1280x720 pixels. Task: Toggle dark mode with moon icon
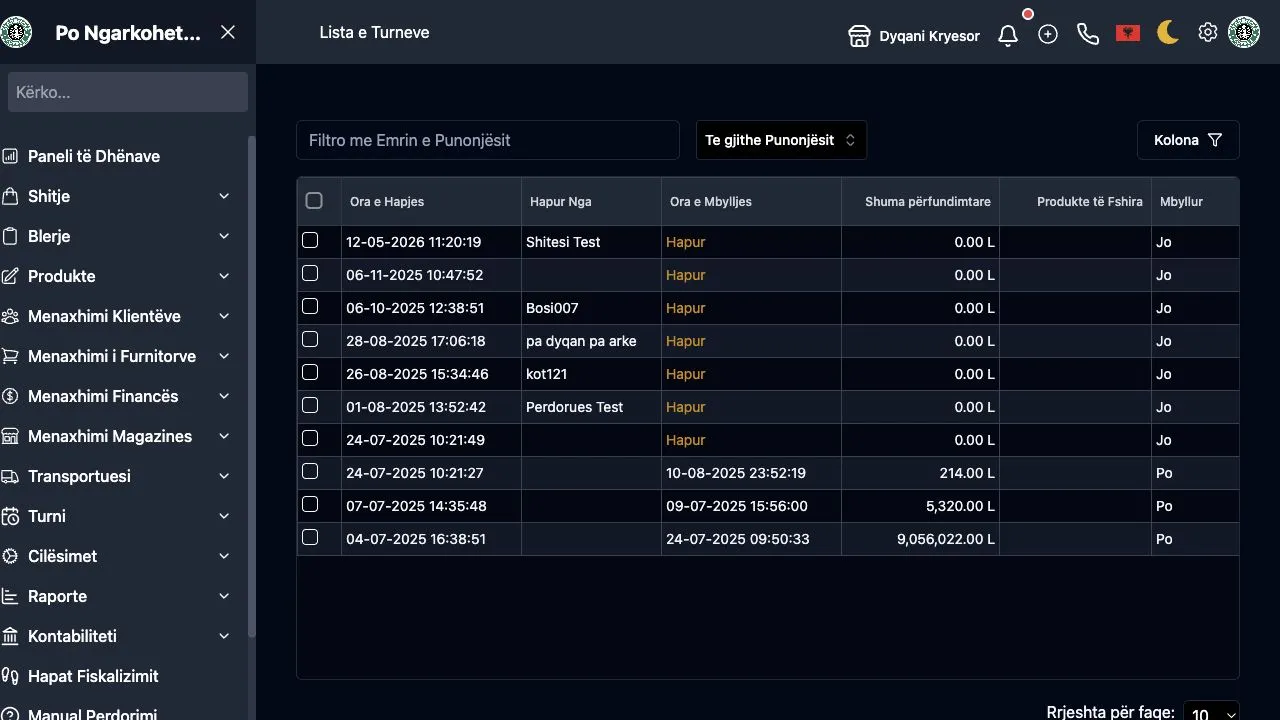coord(1168,33)
